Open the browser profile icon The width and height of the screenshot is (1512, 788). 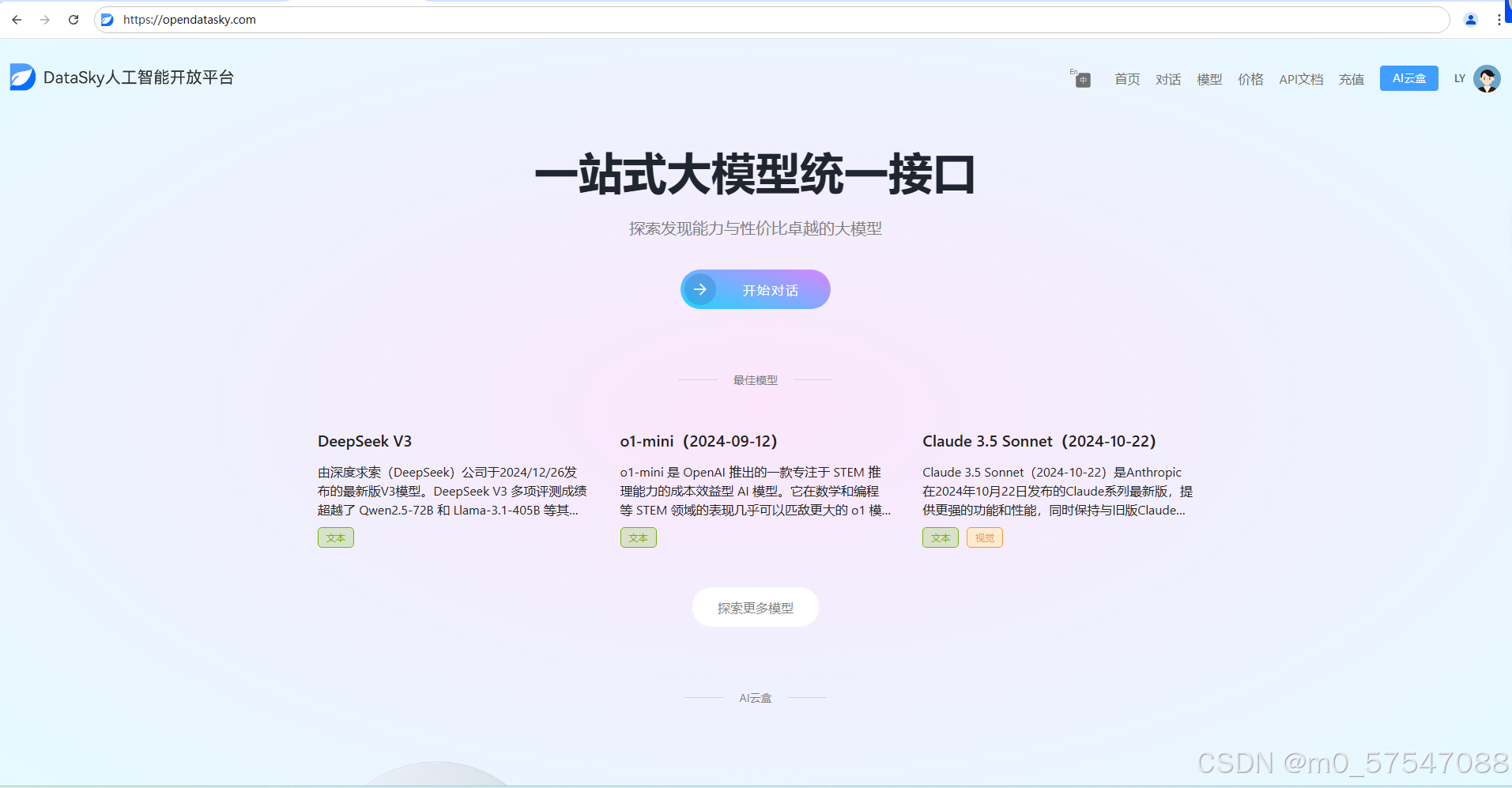click(1471, 20)
